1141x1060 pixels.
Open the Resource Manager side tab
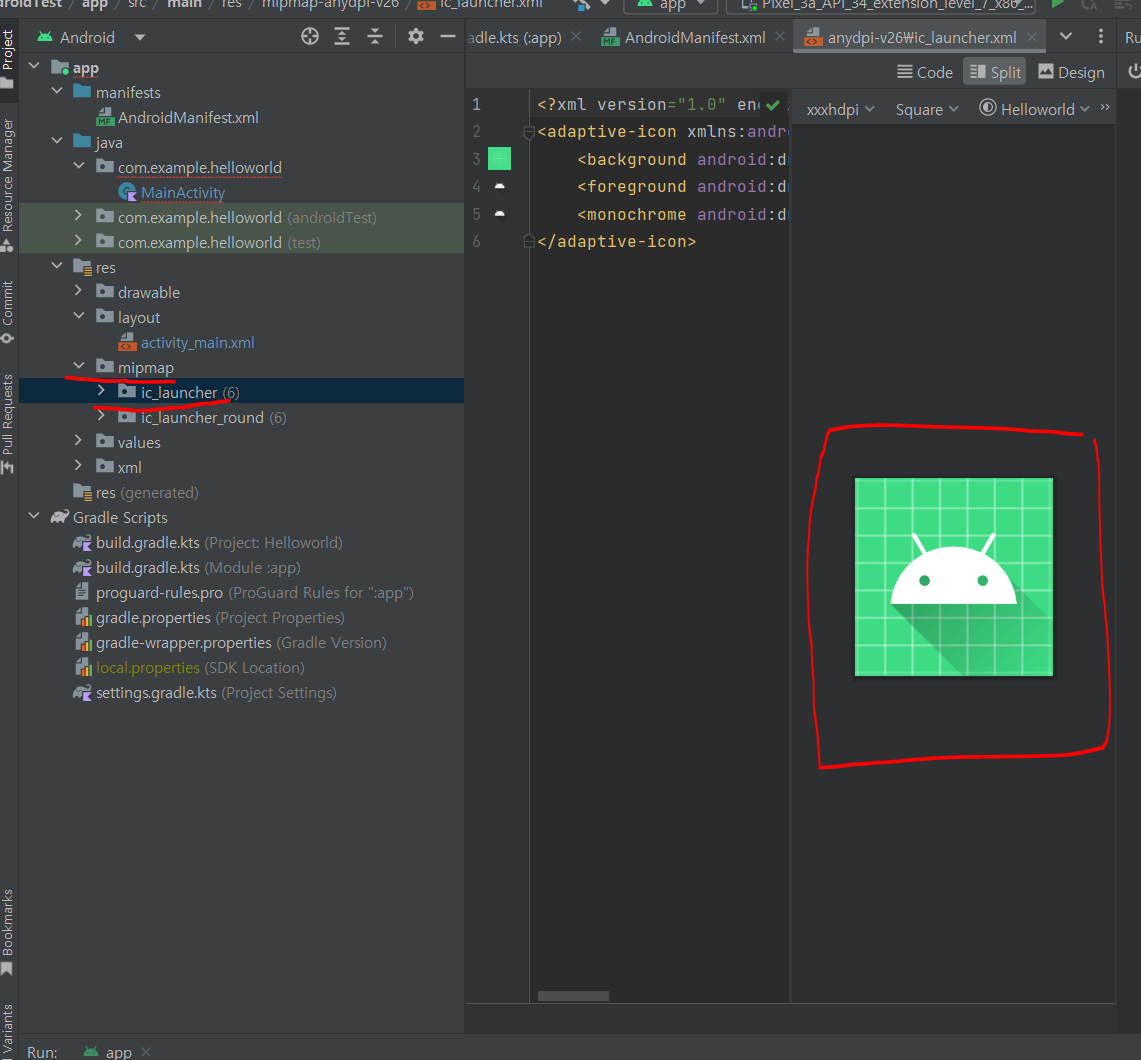(x=8, y=184)
